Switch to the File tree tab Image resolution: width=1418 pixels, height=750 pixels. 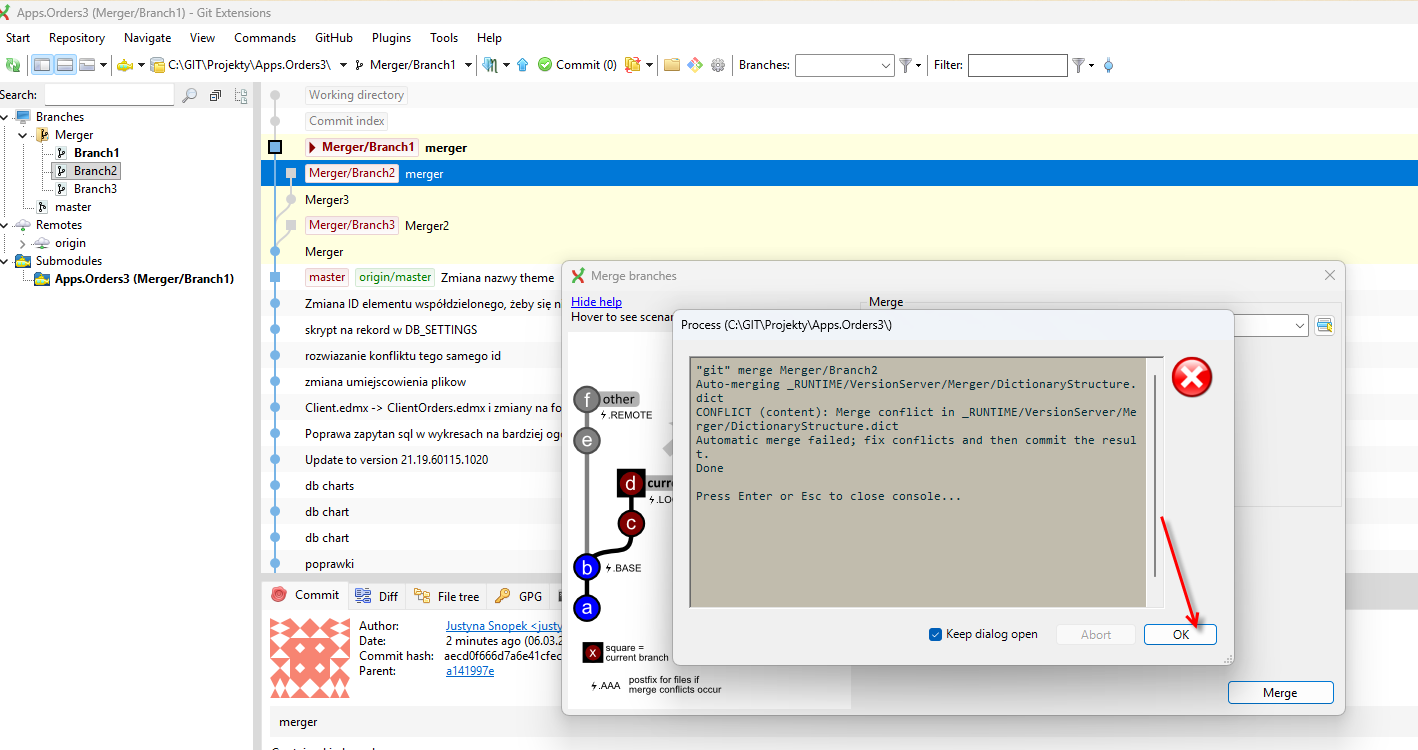click(447, 596)
